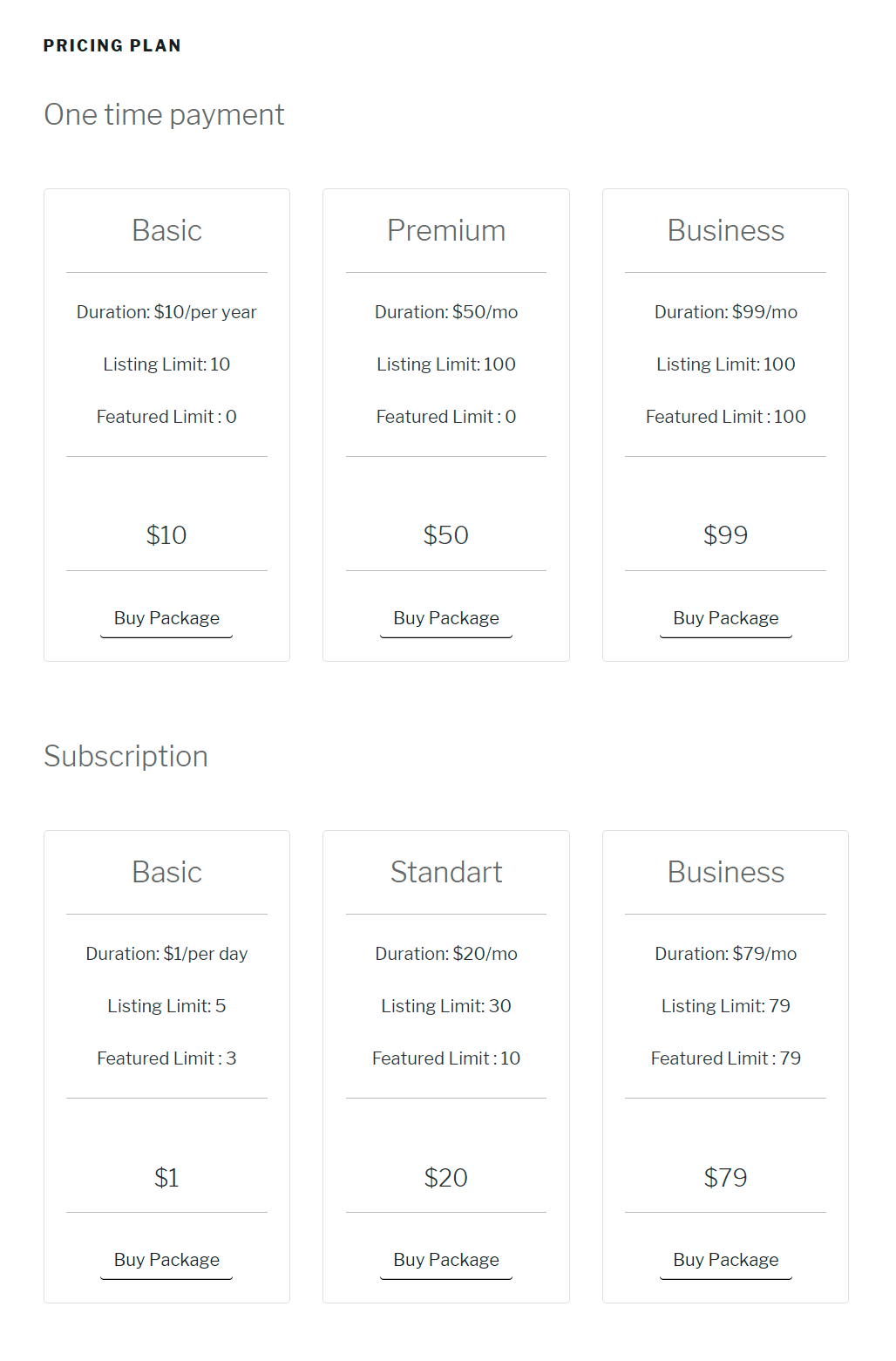Click the One time payment heading
The height and width of the screenshot is (1361, 896).
point(164,115)
